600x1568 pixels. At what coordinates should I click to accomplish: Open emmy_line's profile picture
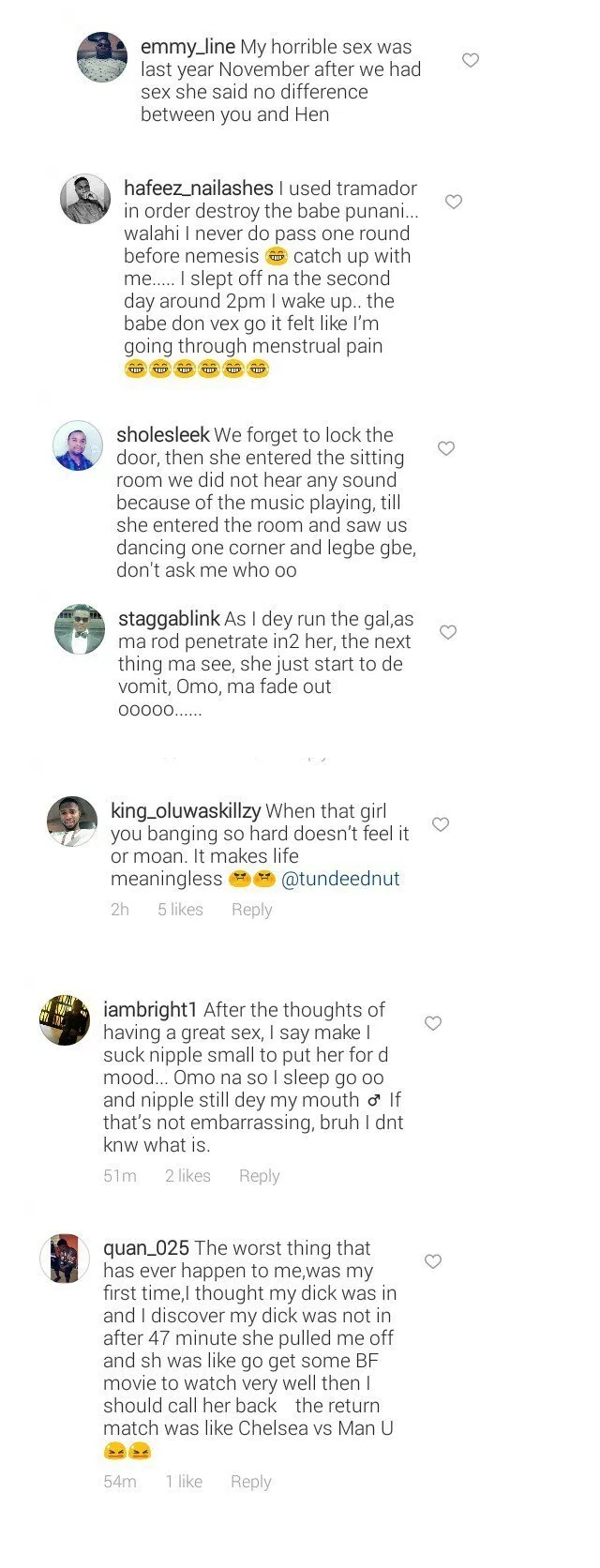tap(101, 57)
